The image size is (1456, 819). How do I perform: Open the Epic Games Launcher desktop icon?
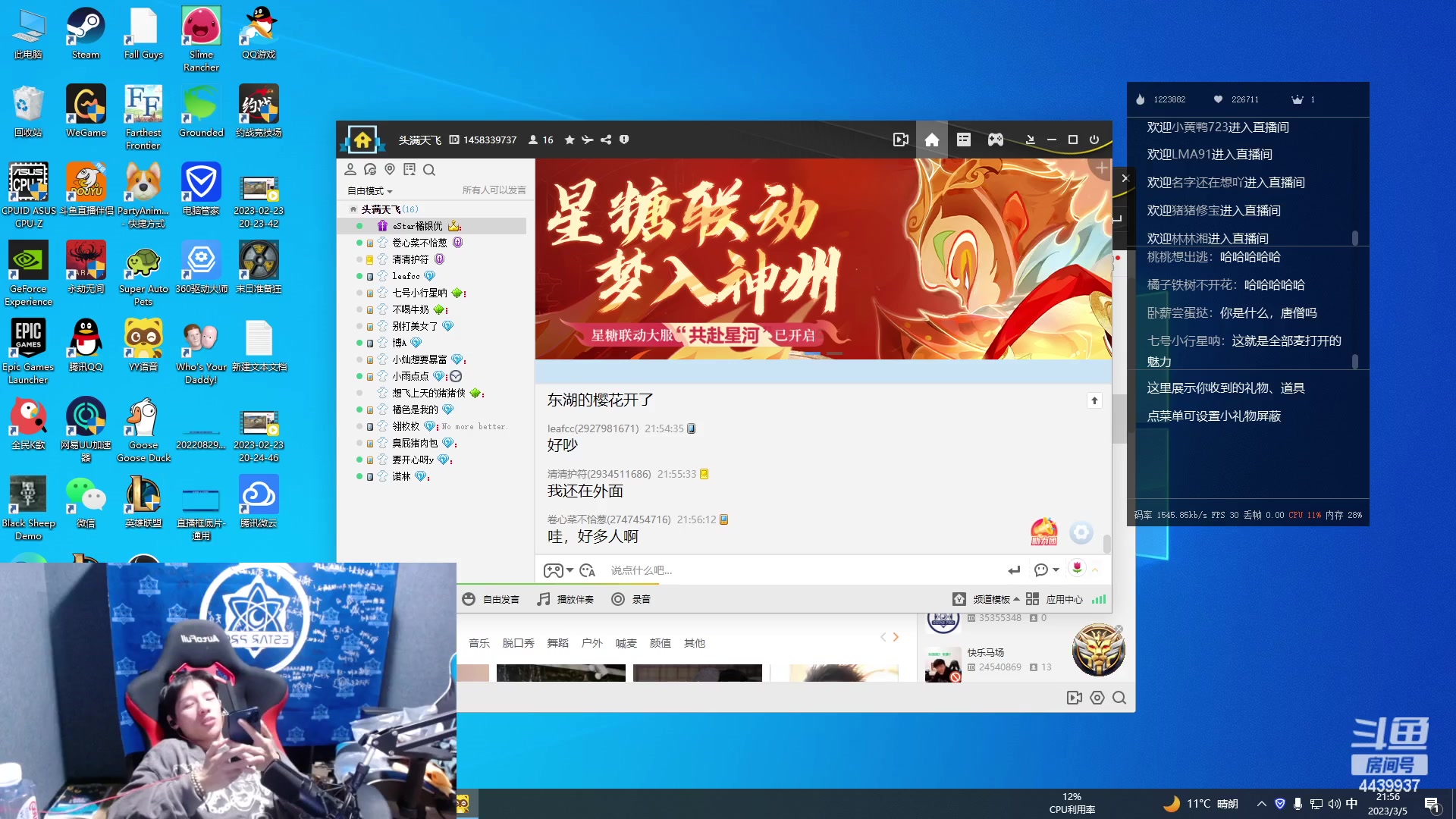28,351
